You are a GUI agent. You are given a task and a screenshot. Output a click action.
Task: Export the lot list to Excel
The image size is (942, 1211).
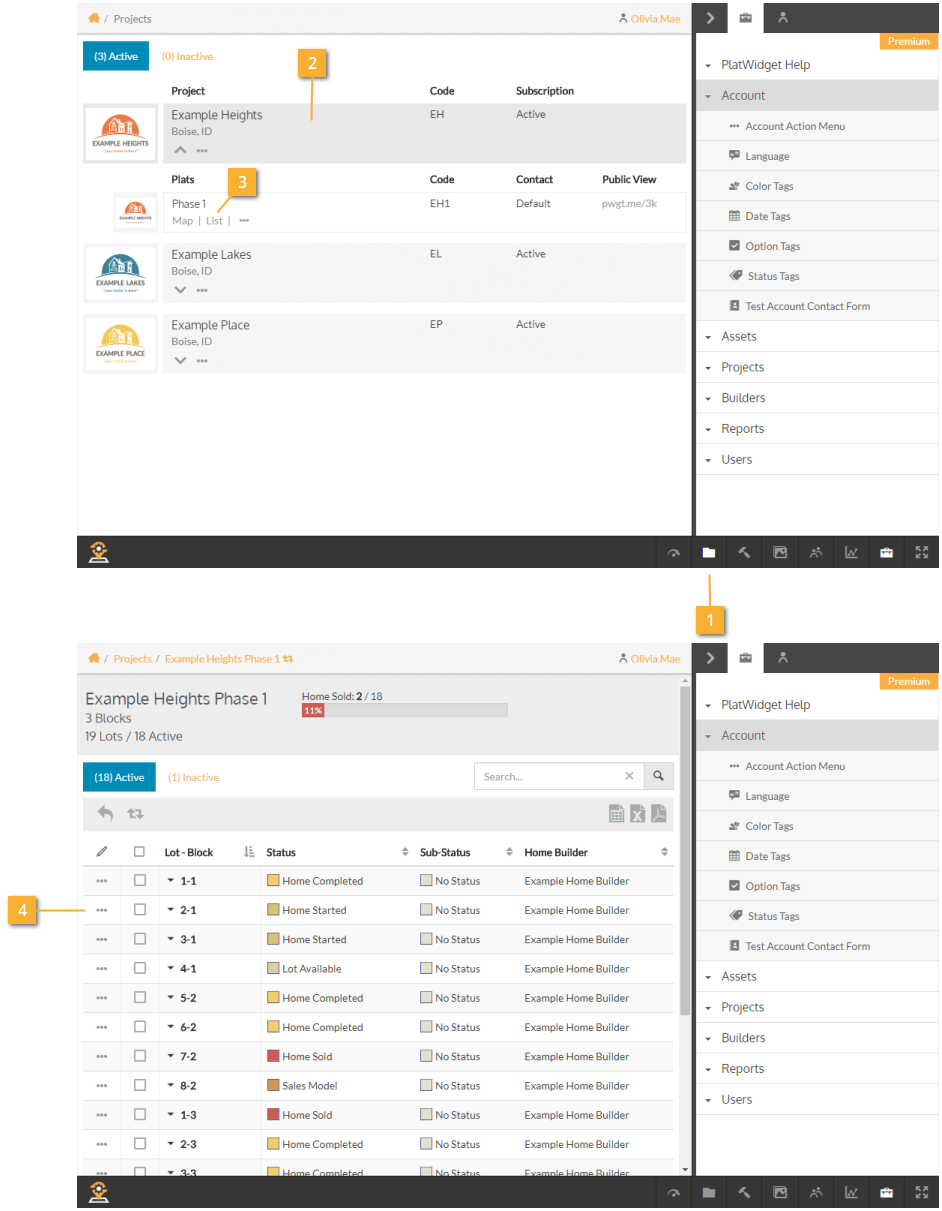coord(638,814)
